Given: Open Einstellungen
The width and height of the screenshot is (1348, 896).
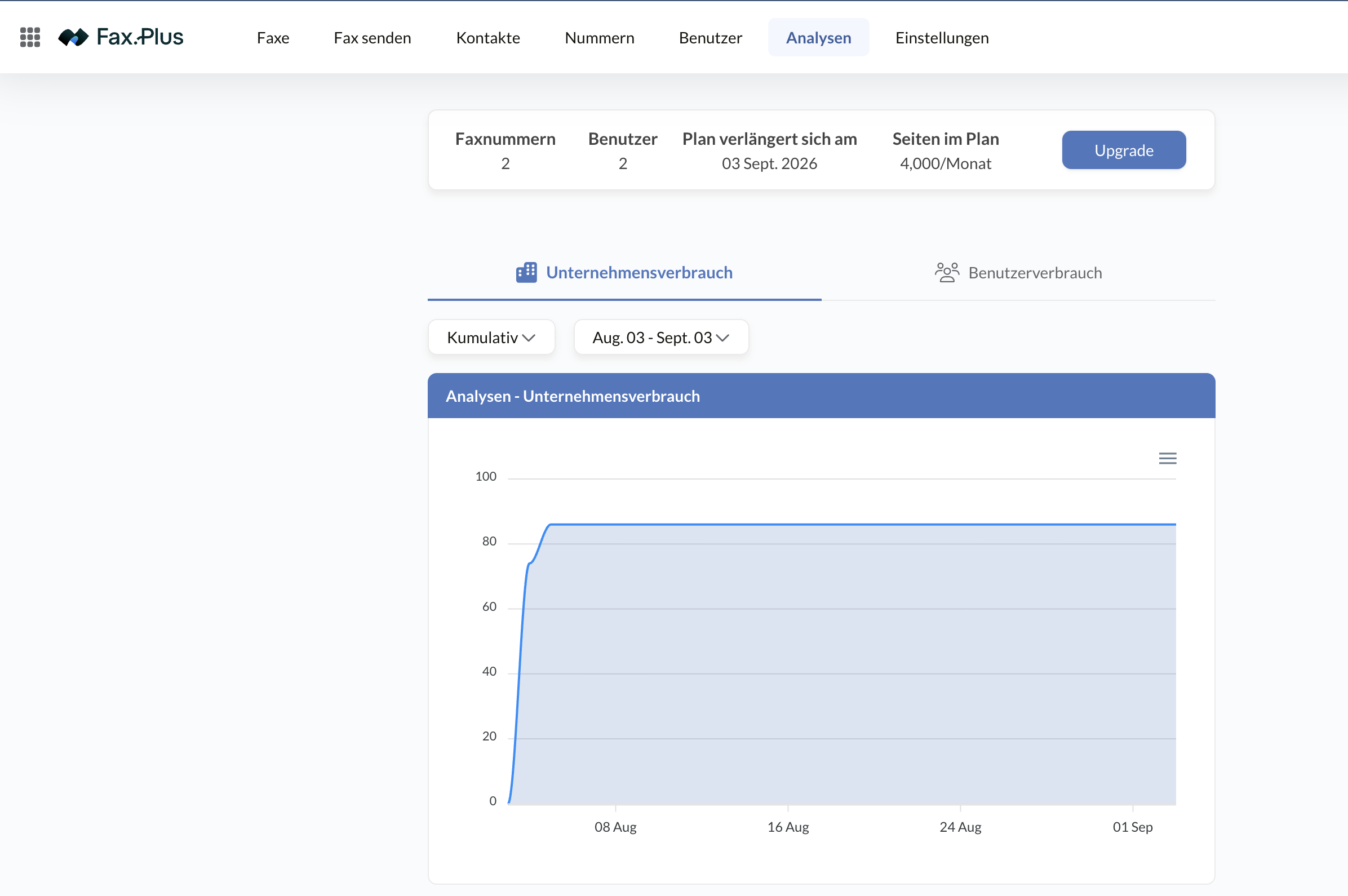Looking at the screenshot, I should (942, 38).
